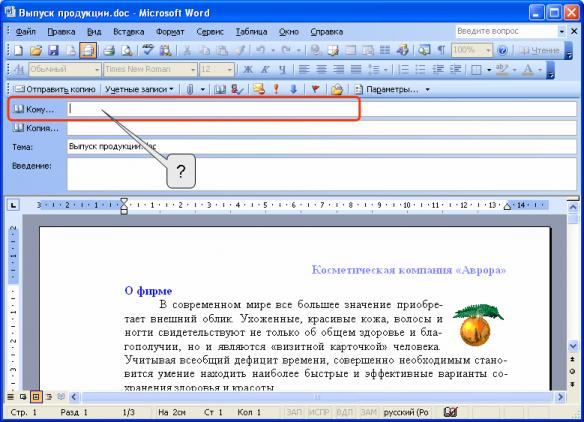Switch to Reading mode (Чтение)
The width and height of the screenshot is (584, 422).
coord(539,50)
